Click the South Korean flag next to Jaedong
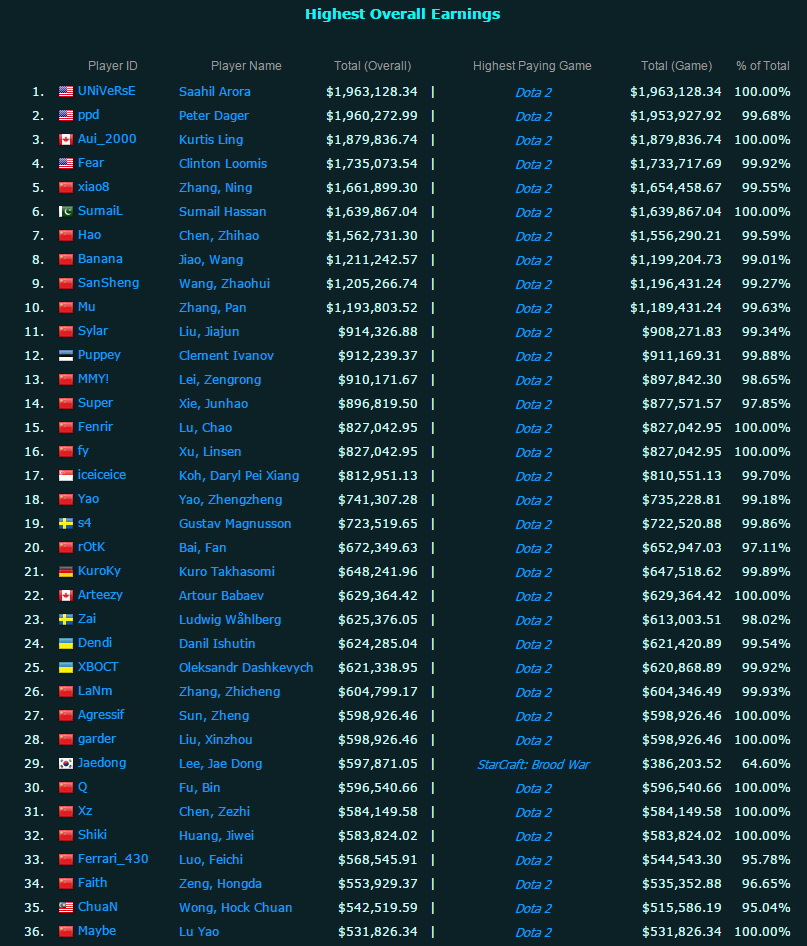The width and height of the screenshot is (807, 946). click(66, 764)
